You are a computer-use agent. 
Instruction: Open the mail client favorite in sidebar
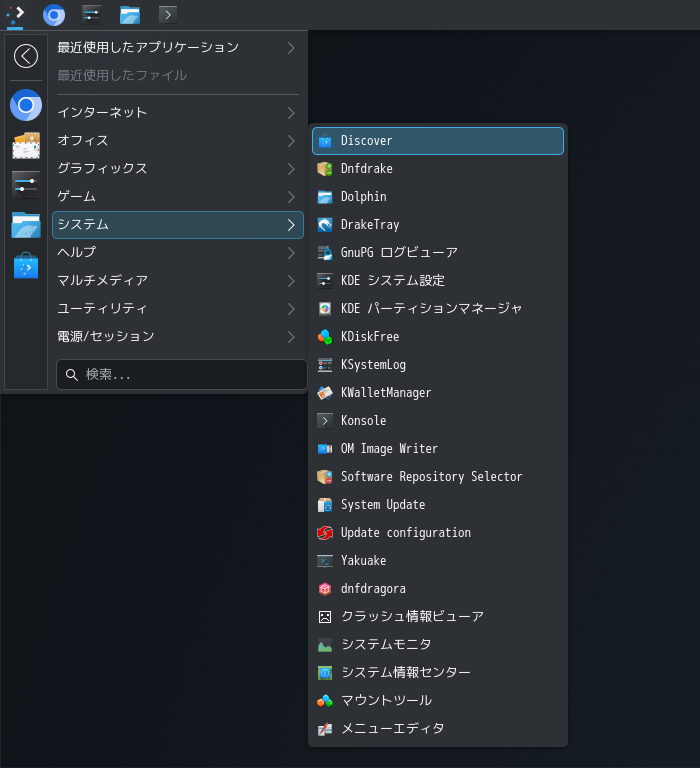[26, 145]
